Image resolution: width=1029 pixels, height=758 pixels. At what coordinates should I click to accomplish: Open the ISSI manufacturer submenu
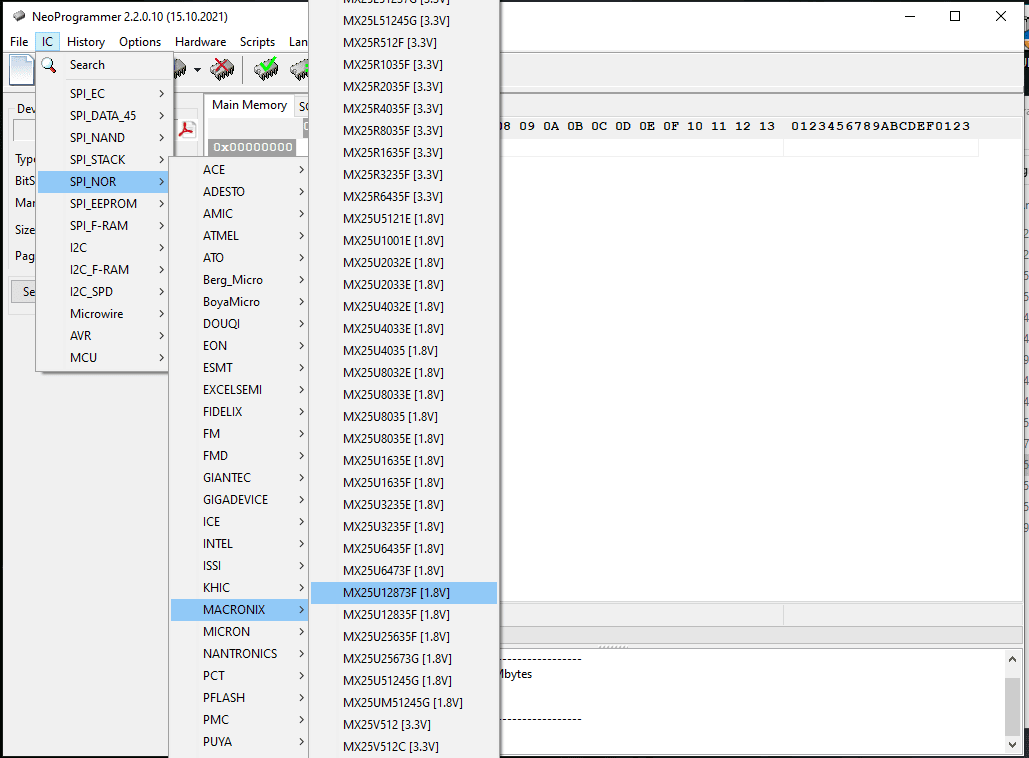tap(240, 566)
